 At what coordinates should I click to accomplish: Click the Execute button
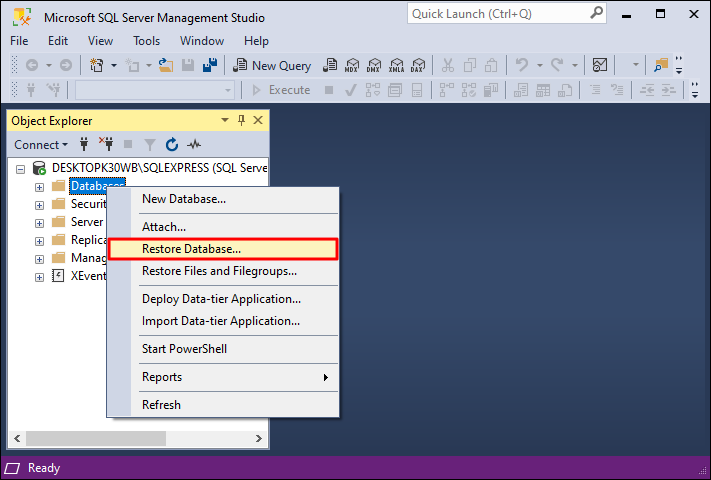point(281,90)
